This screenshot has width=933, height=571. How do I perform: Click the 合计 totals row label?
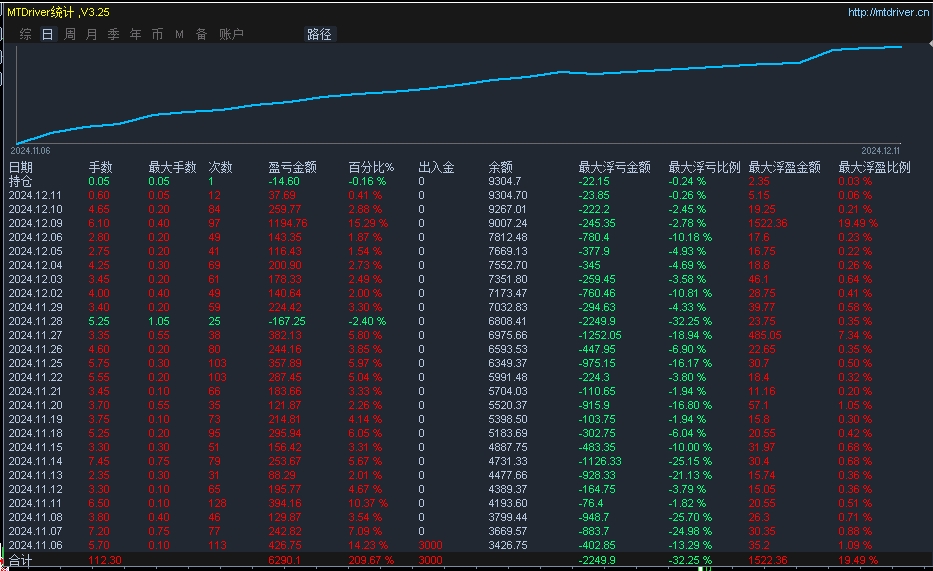point(21,560)
